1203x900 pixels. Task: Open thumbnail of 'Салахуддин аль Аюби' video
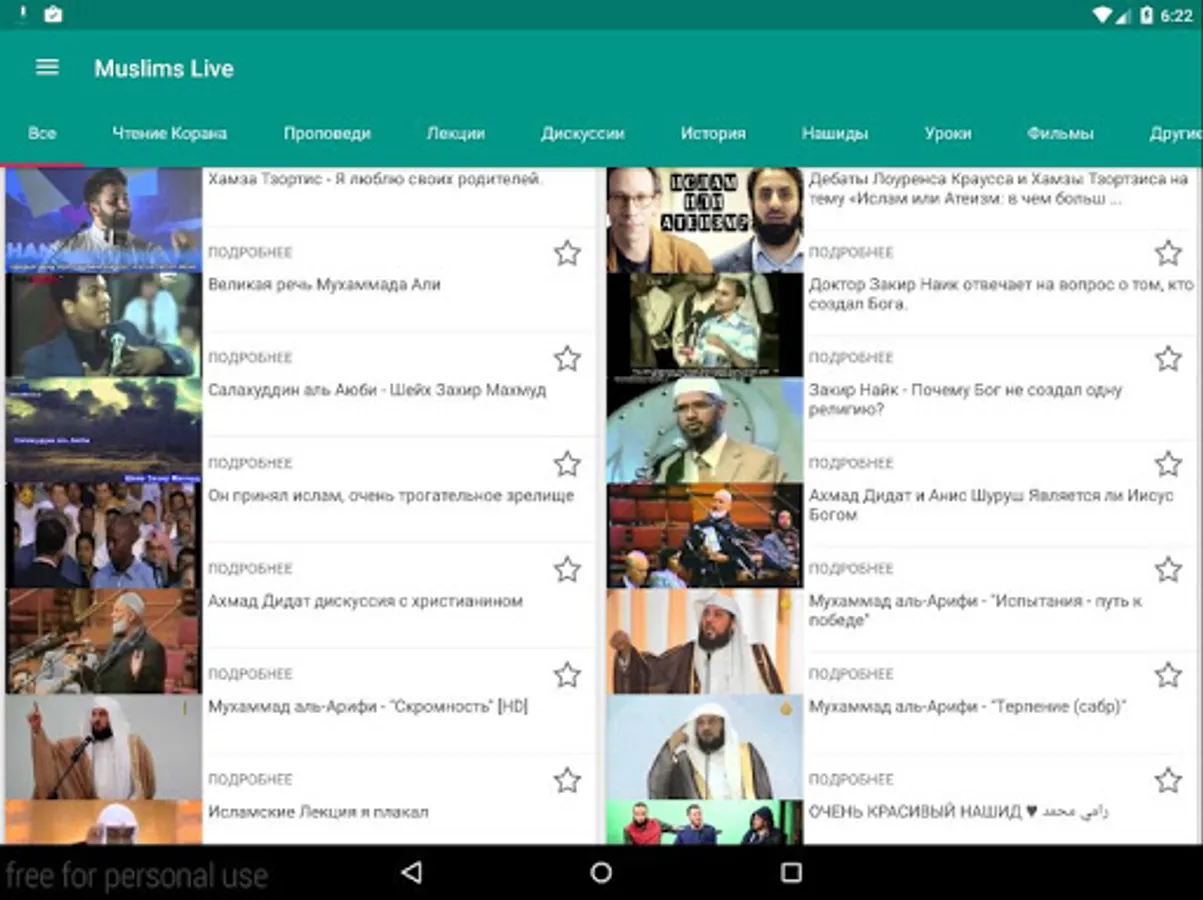click(104, 430)
